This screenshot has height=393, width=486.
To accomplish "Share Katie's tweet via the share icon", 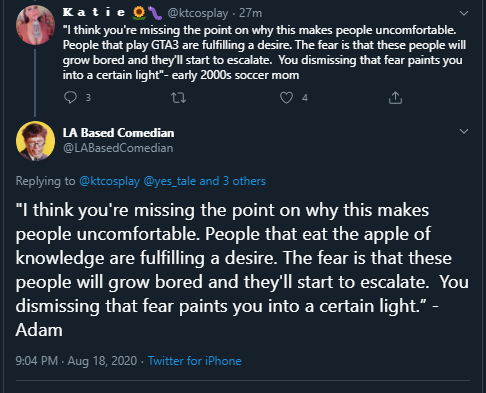I will [x=395, y=98].
